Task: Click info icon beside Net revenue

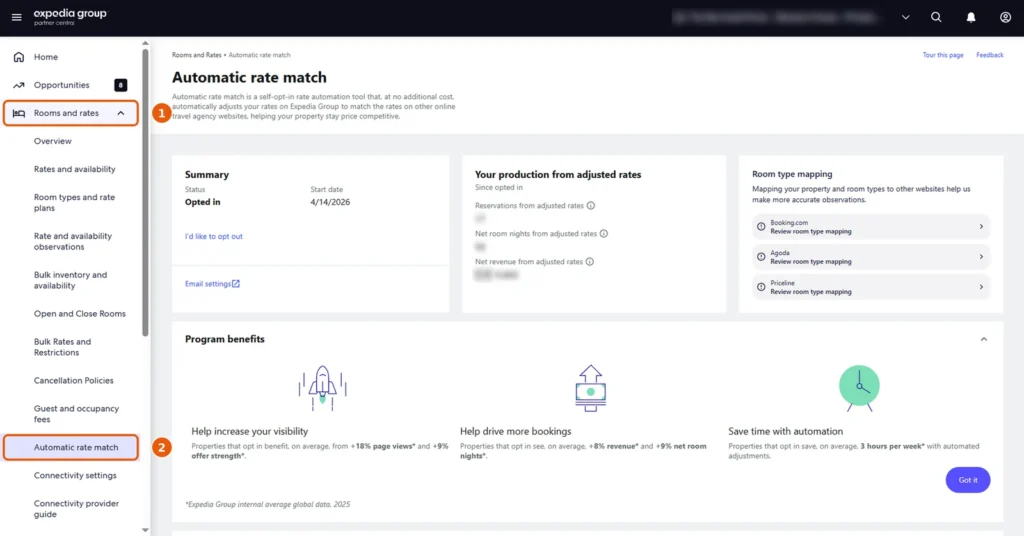Action: coord(590,262)
